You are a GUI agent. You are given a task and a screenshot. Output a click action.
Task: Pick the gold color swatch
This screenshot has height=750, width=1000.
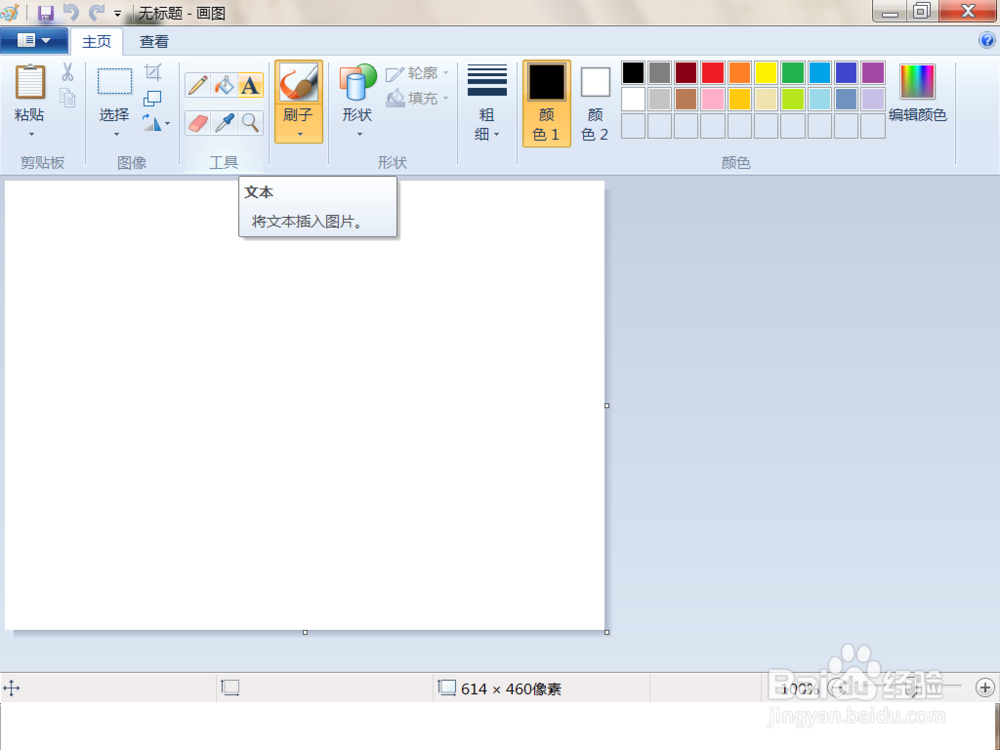coord(740,99)
